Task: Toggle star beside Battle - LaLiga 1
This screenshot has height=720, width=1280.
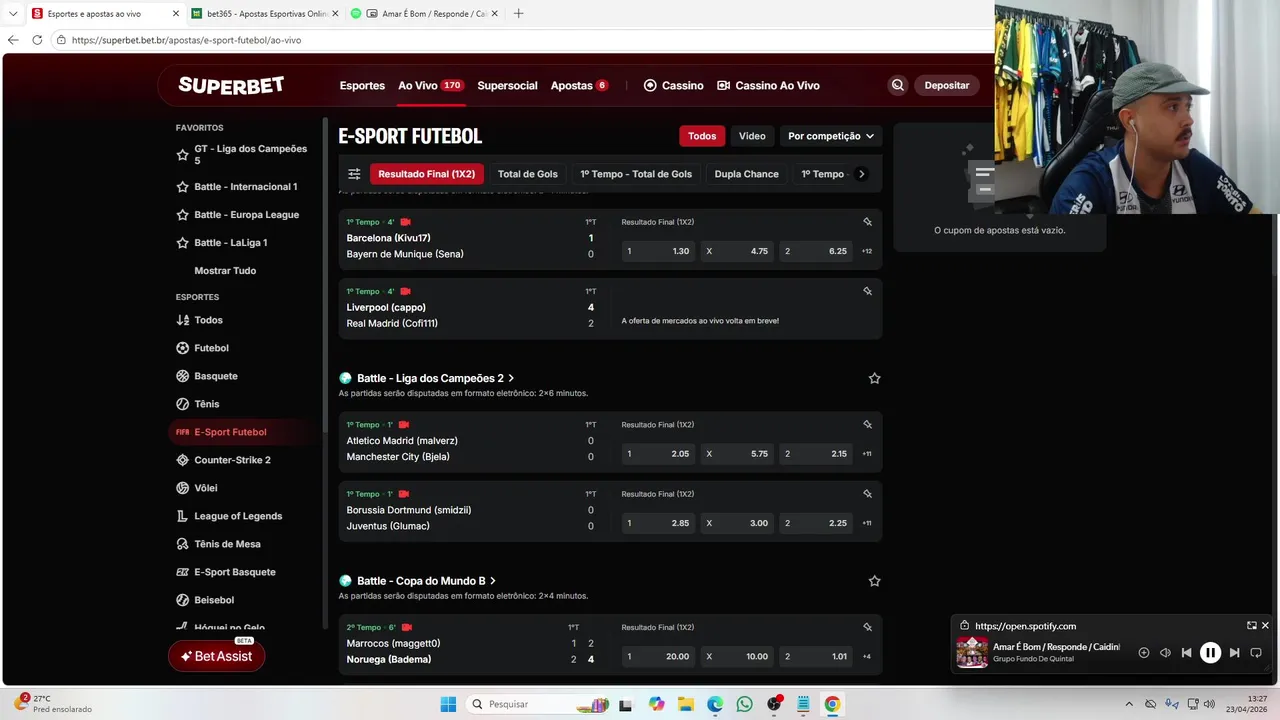Action: [x=182, y=243]
